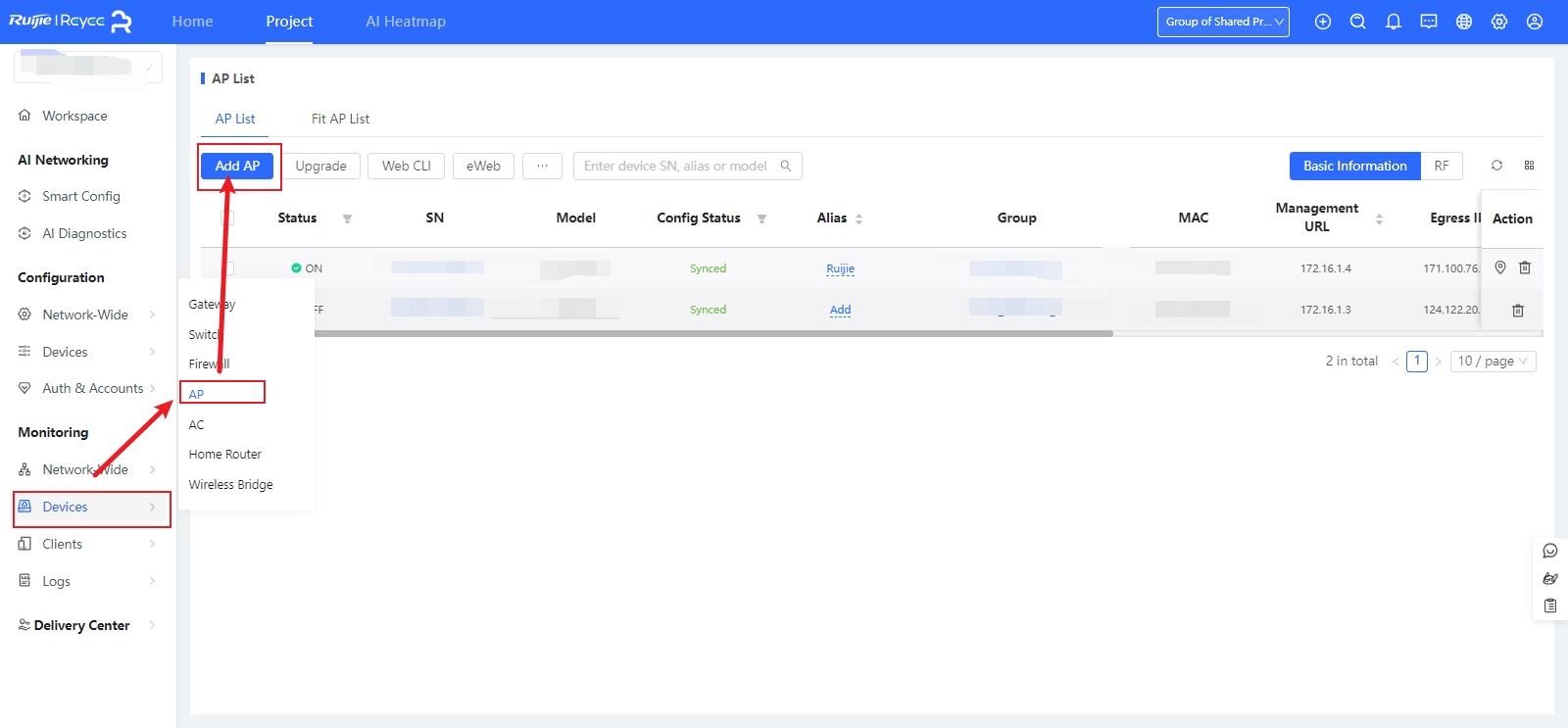This screenshot has width=1568, height=728.
Task: Click the globe language icon
Action: (x=1463, y=22)
